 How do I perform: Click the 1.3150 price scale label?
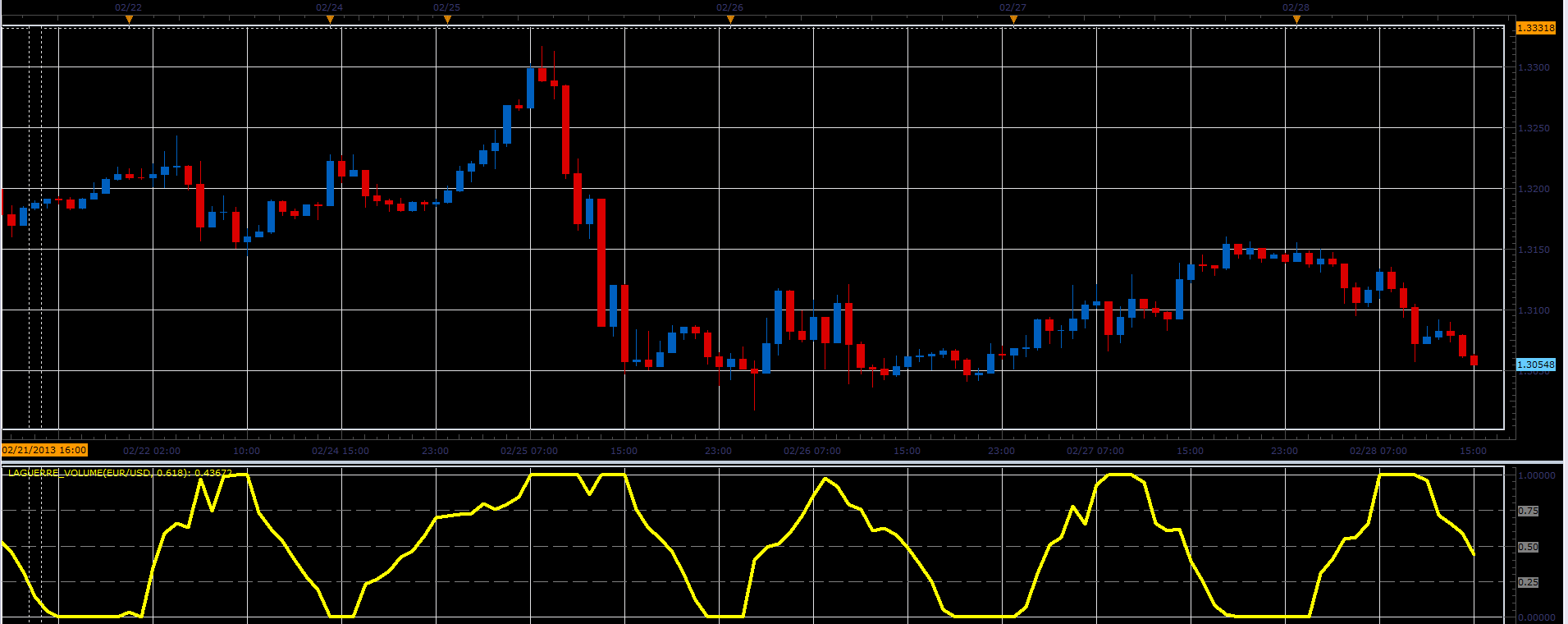[1534, 250]
